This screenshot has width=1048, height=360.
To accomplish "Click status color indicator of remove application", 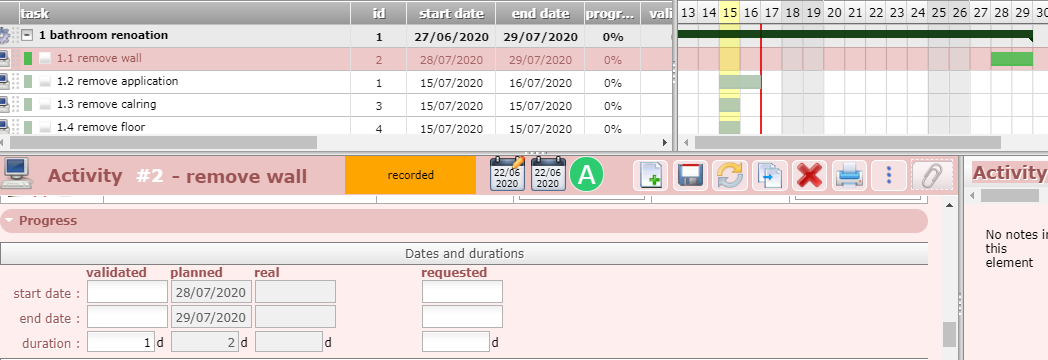I will tap(28, 82).
